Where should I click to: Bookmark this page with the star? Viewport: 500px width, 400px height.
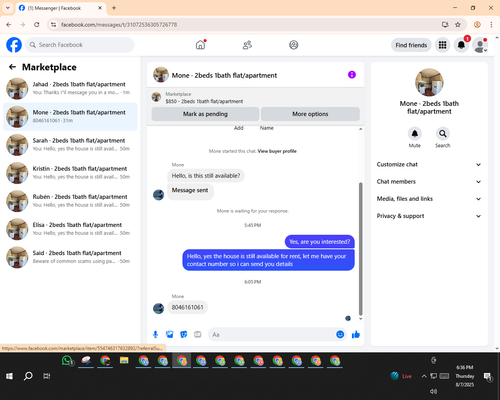tap(458, 25)
